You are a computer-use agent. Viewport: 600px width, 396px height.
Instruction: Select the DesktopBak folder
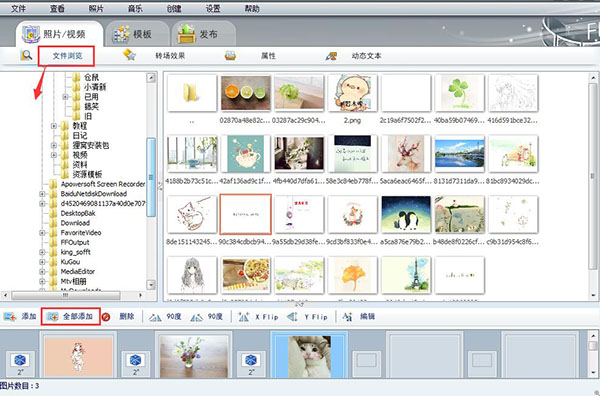(x=78, y=213)
